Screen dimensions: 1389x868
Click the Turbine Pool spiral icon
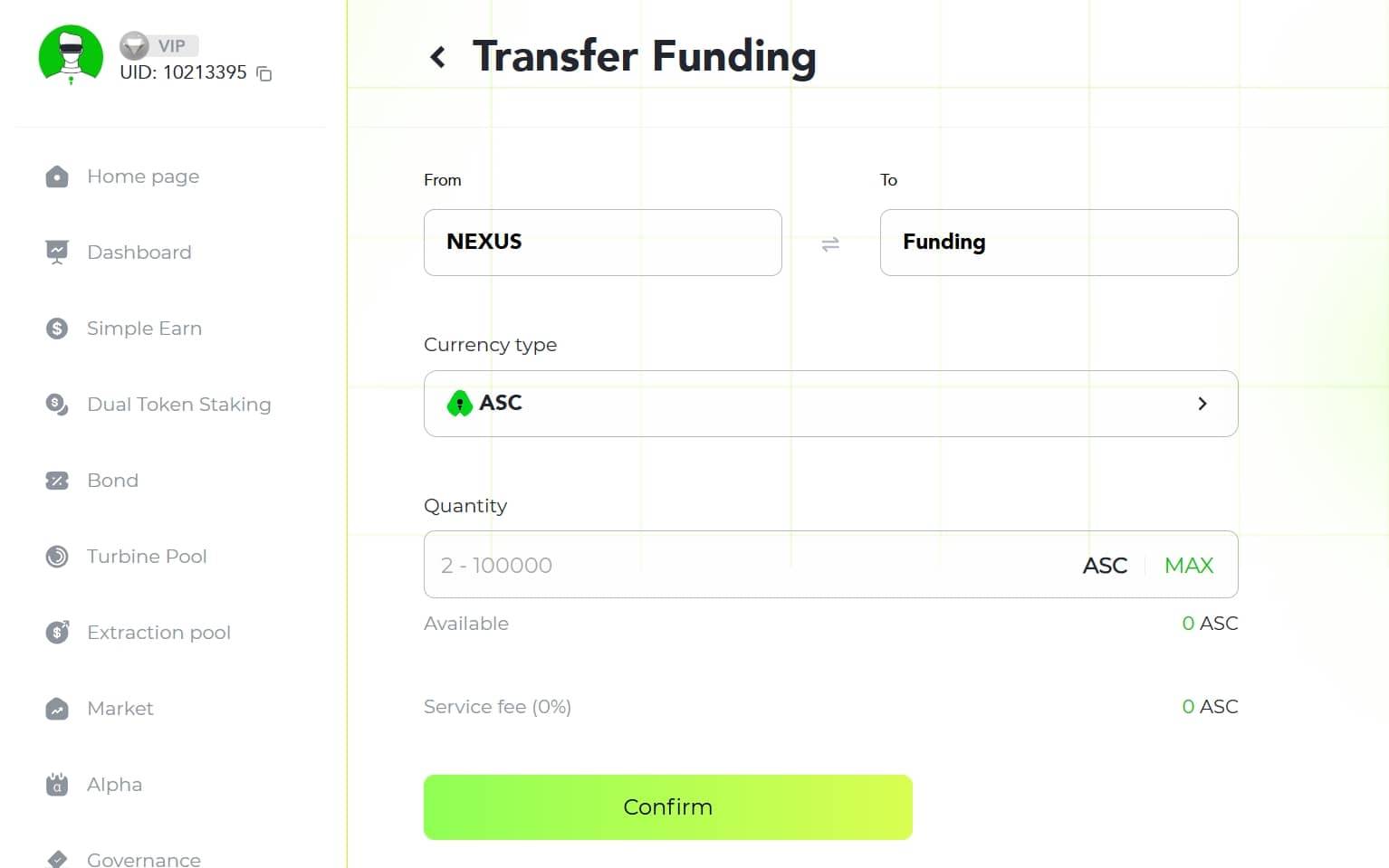[57, 557]
